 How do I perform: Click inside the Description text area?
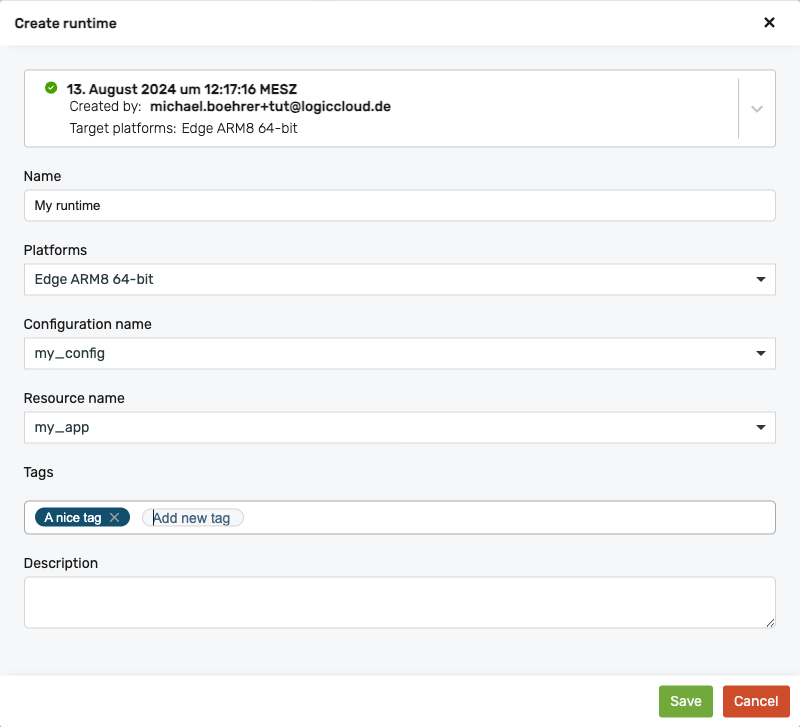click(399, 602)
